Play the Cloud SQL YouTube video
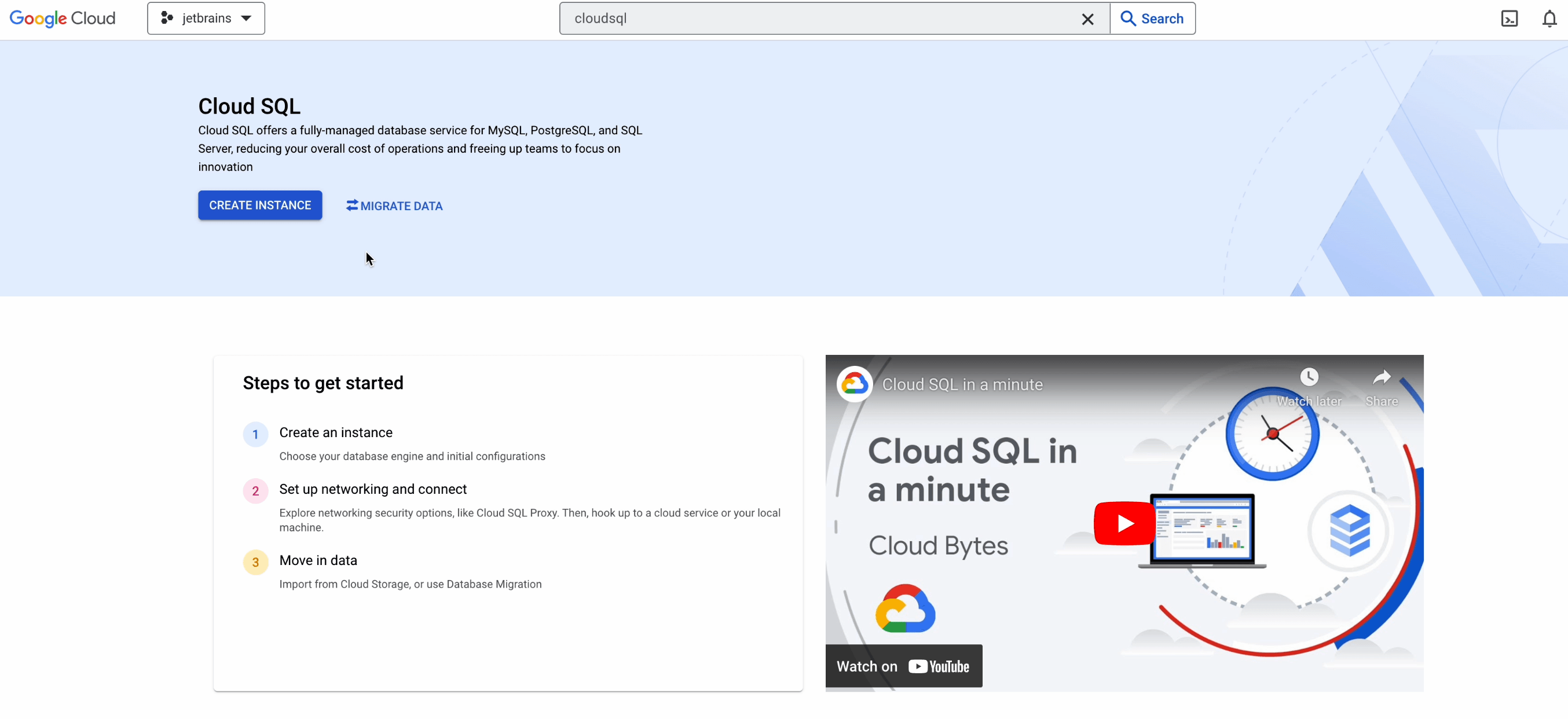The height and width of the screenshot is (719, 1568). pos(1124,523)
